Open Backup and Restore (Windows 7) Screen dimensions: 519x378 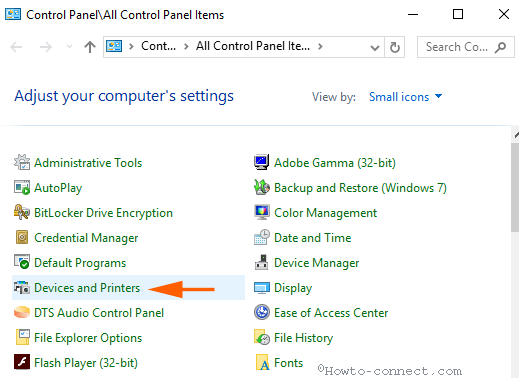pos(360,188)
